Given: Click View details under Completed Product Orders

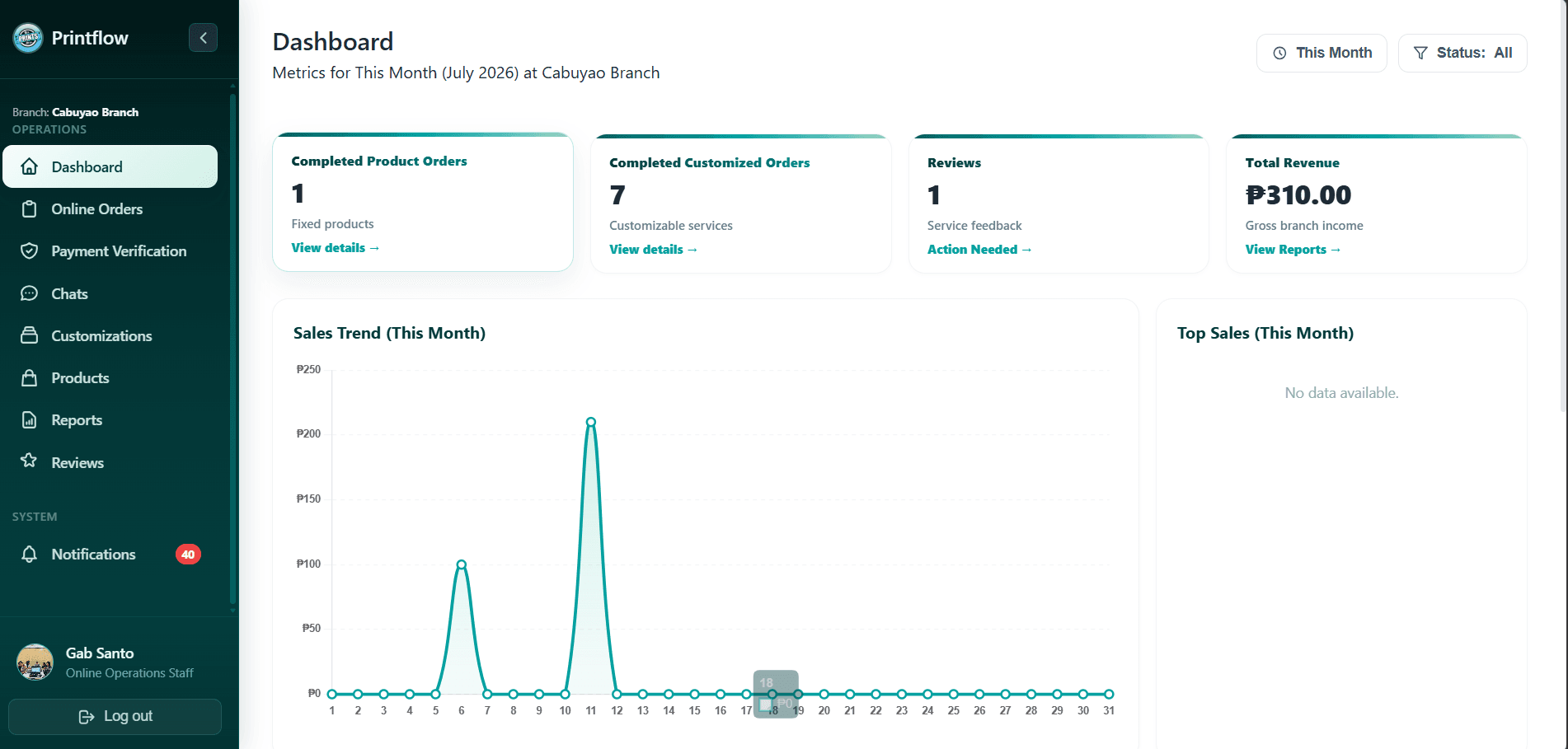Looking at the screenshot, I should point(336,248).
